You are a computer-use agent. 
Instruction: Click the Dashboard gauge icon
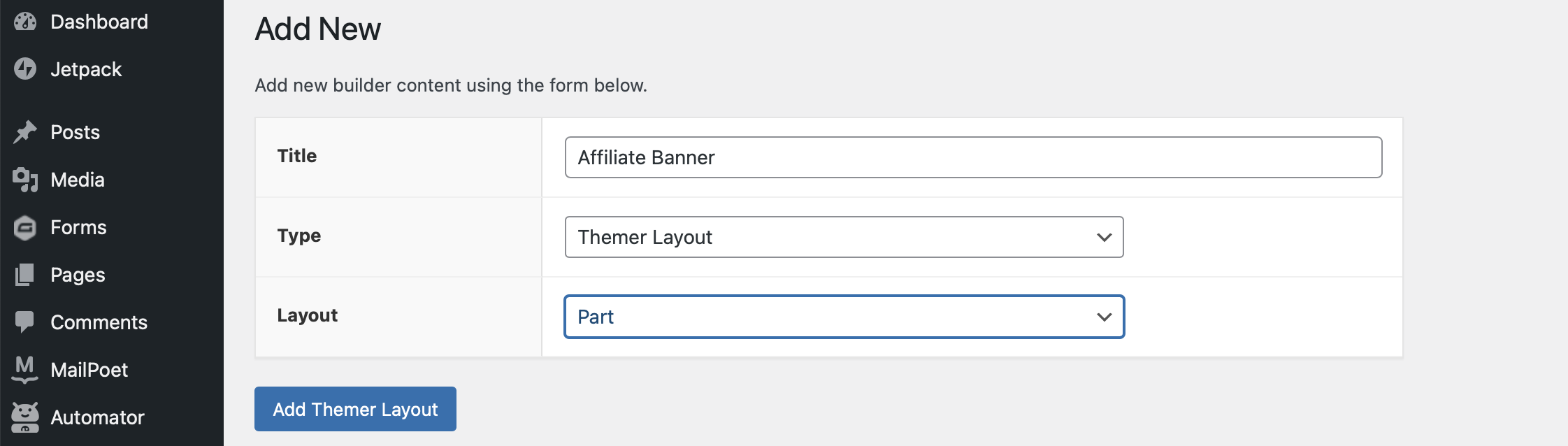click(x=25, y=21)
